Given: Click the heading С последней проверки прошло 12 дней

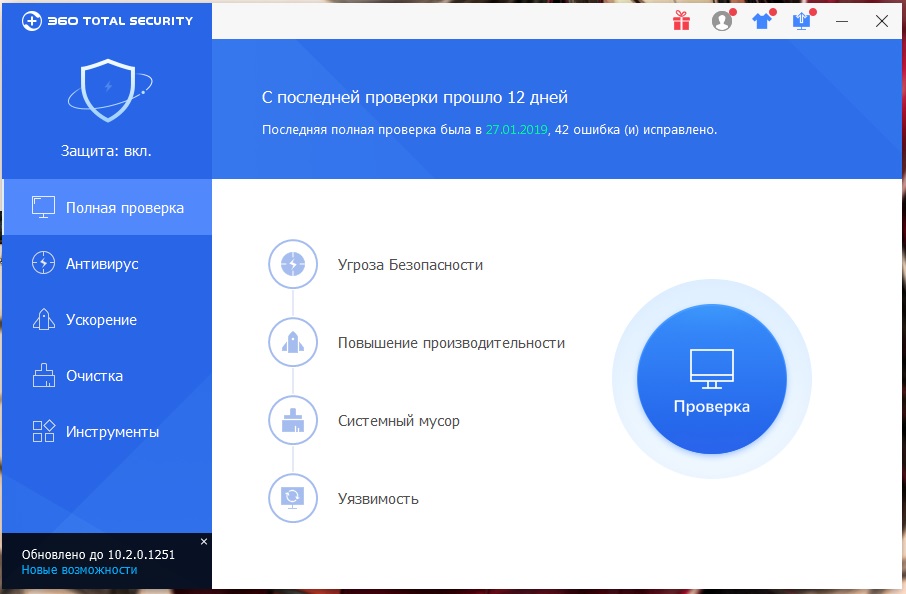Looking at the screenshot, I should 415,97.
